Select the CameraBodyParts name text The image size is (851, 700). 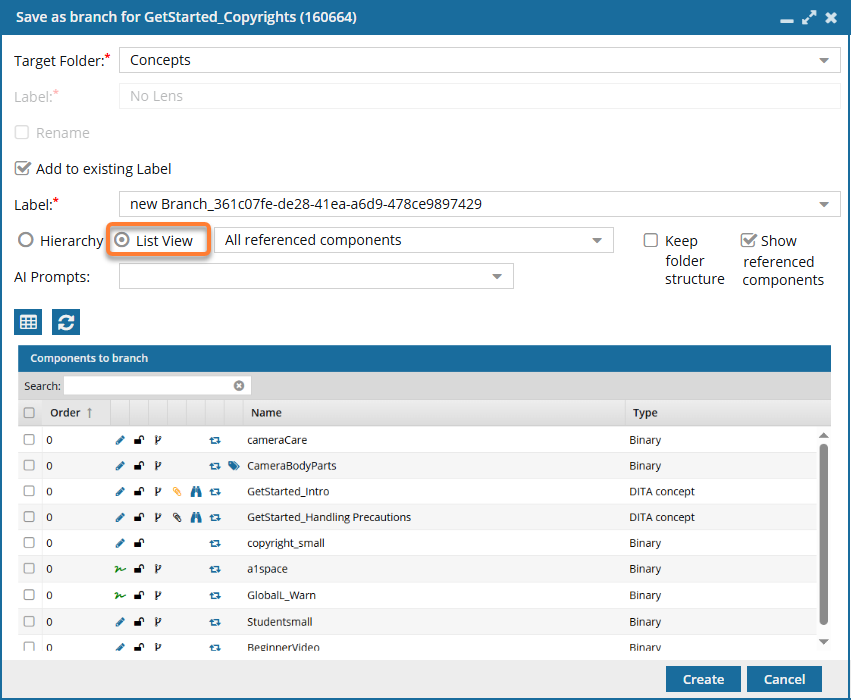(291, 466)
